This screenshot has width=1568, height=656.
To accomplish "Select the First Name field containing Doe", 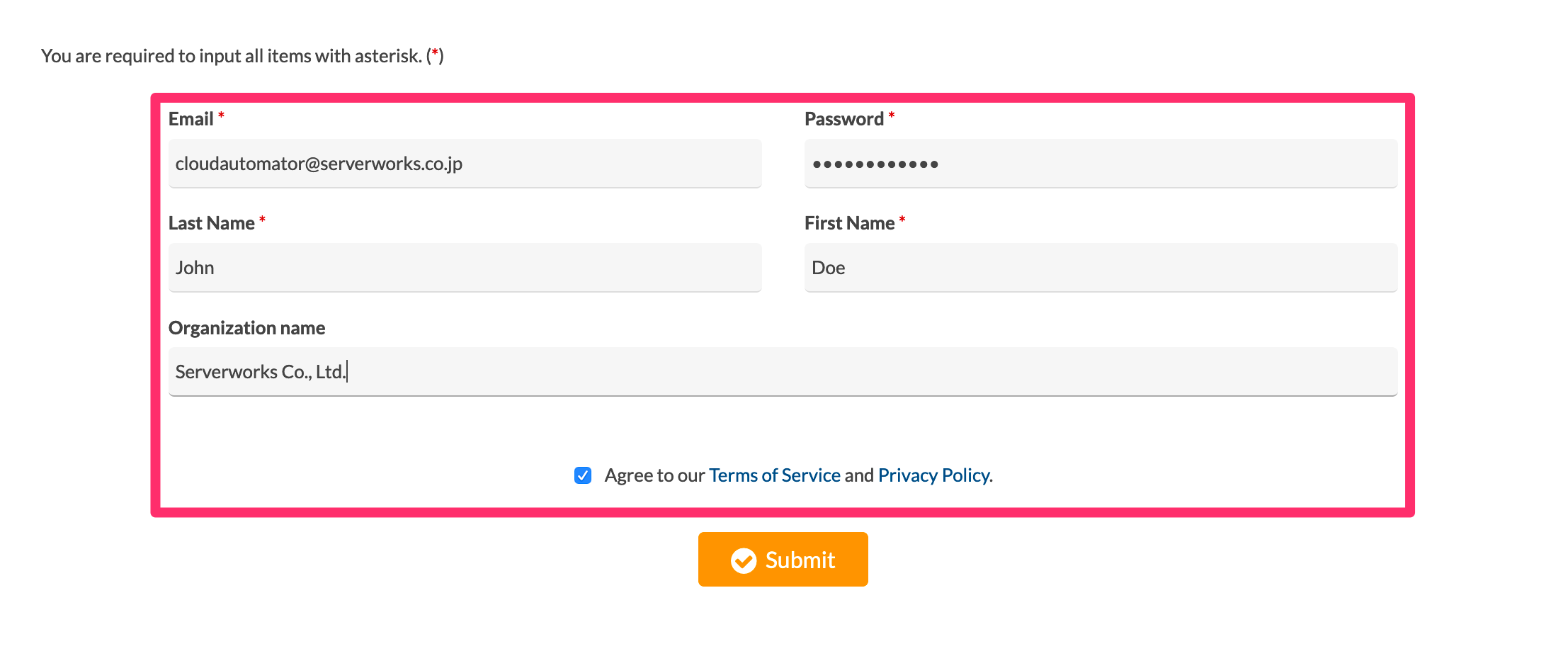I will 1101,268.
